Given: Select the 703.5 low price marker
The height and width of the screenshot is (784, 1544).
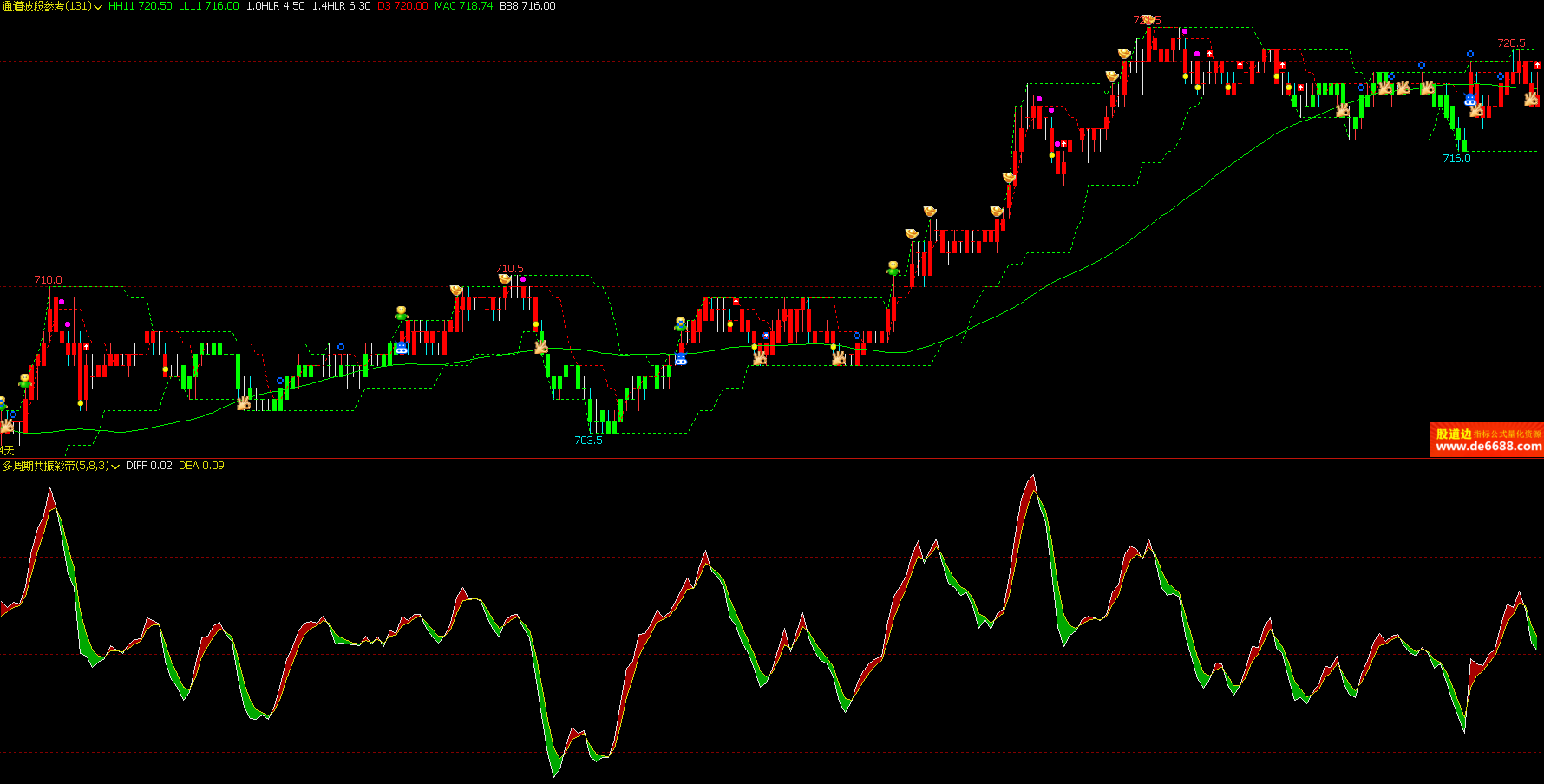Looking at the screenshot, I should pos(588,441).
